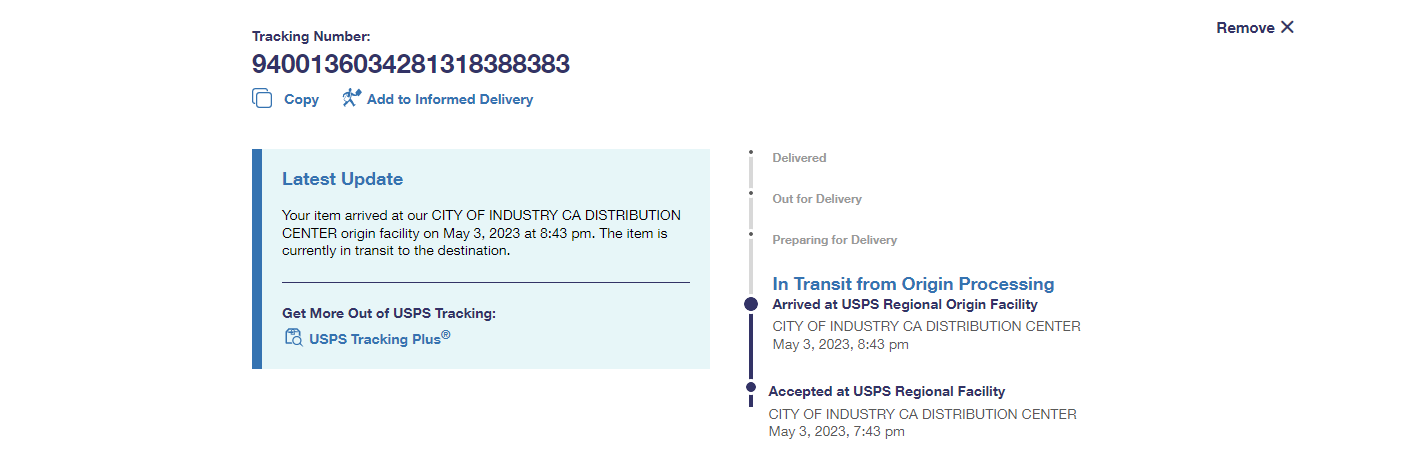Click the Copy tracking number icon
The width and height of the screenshot is (1417, 457).
(x=262, y=99)
